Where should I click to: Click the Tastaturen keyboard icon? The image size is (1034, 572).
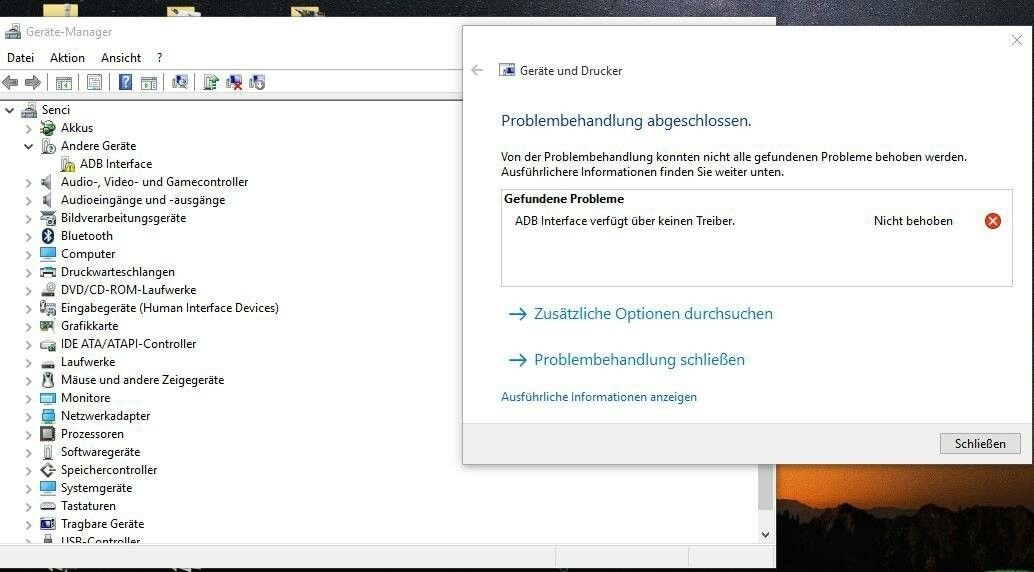click(x=47, y=506)
